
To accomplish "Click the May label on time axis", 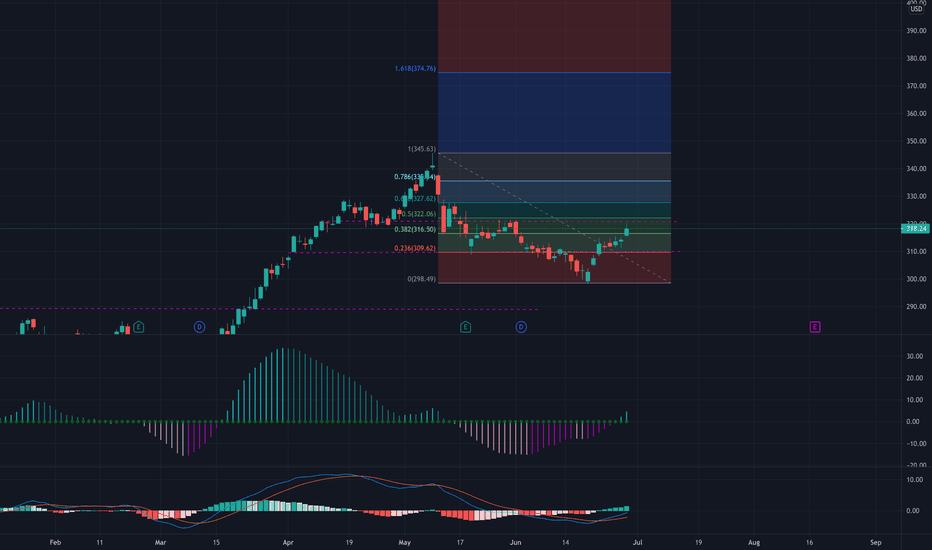I will [405, 542].
